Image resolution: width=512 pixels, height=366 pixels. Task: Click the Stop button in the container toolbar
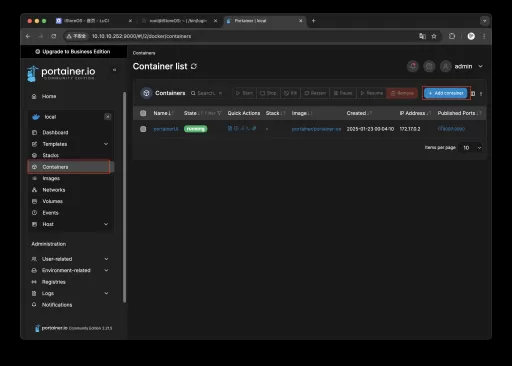(x=268, y=93)
